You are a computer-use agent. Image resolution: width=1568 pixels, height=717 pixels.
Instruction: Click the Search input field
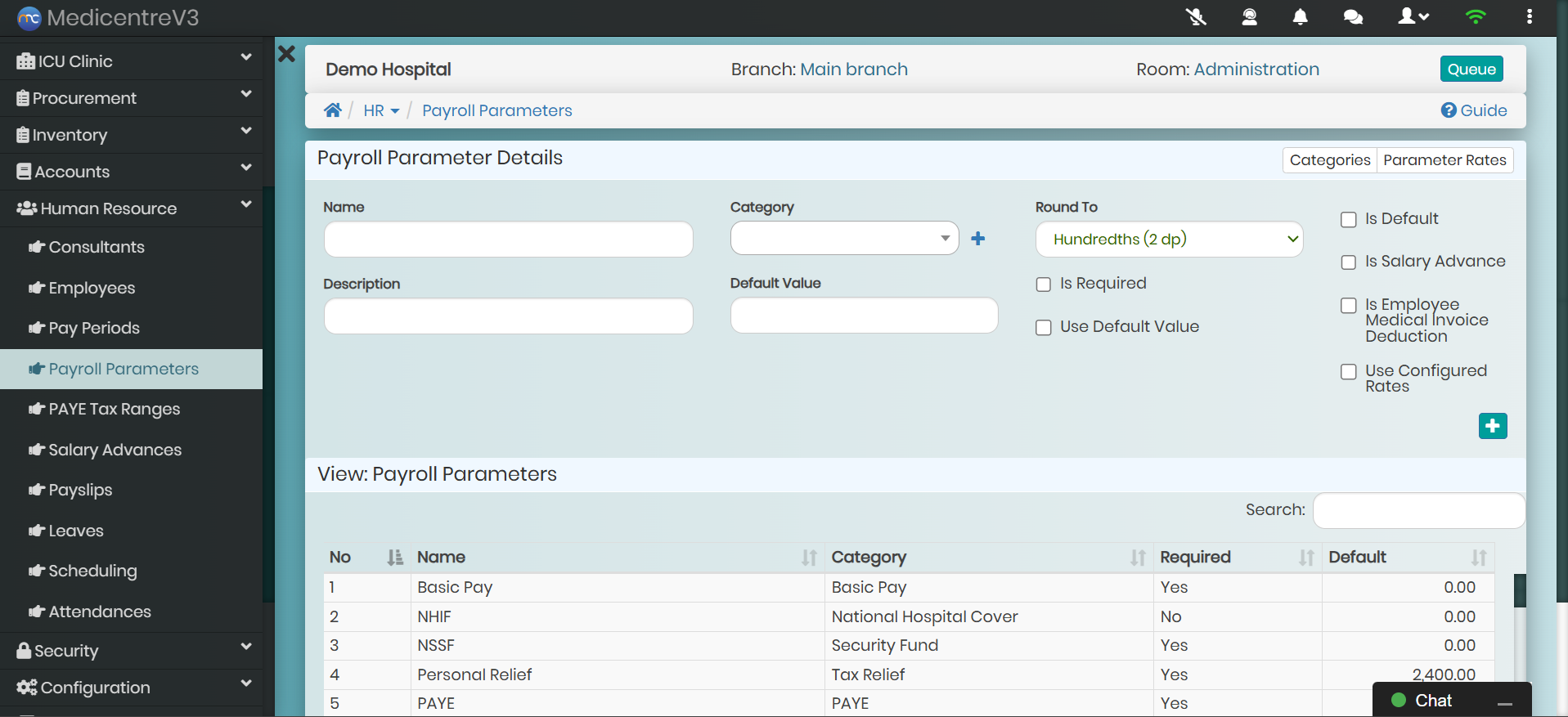(1418, 510)
